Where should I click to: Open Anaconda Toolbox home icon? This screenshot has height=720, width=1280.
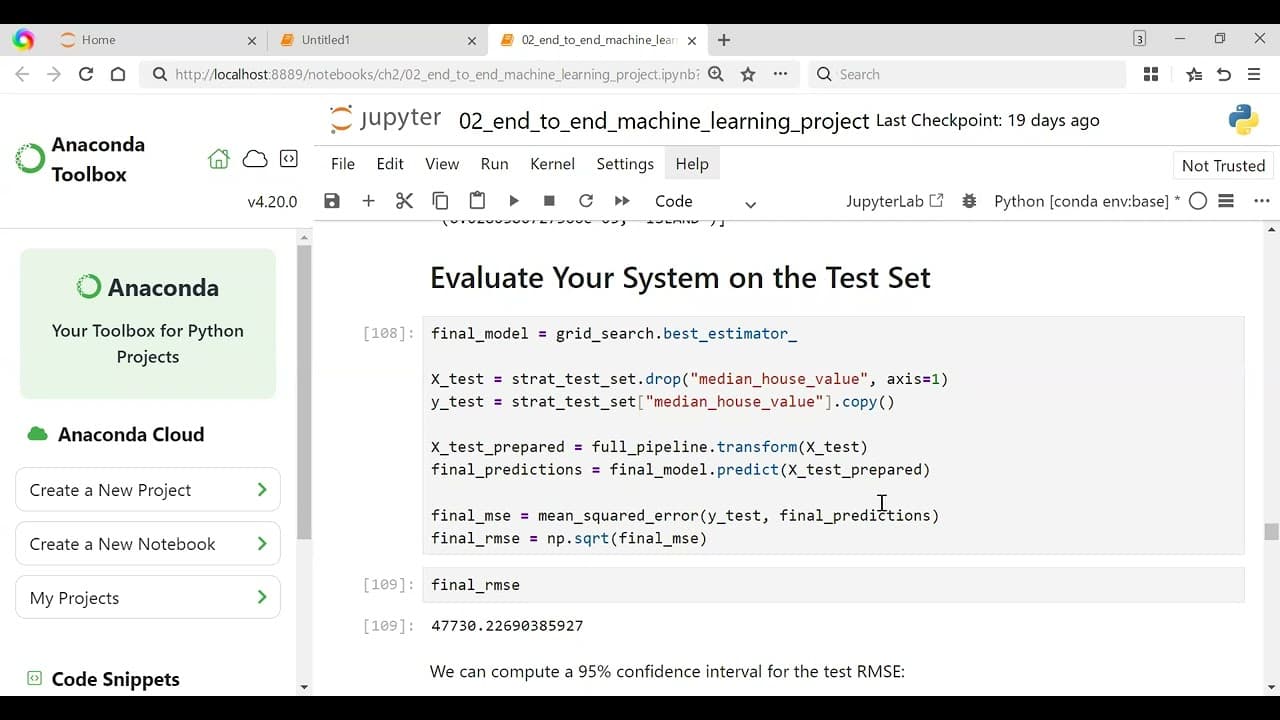point(218,159)
